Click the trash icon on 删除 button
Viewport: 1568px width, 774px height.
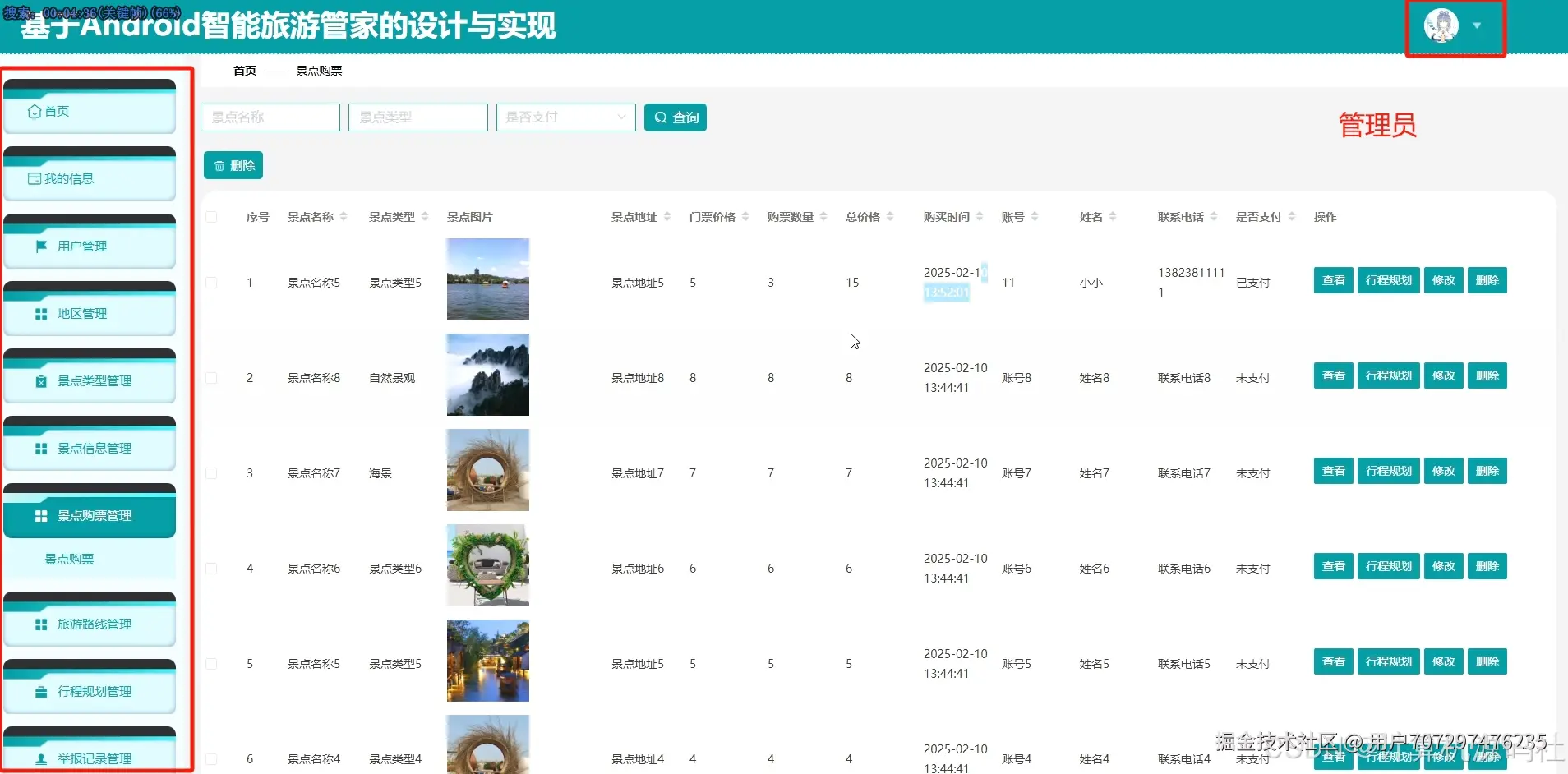tap(218, 164)
